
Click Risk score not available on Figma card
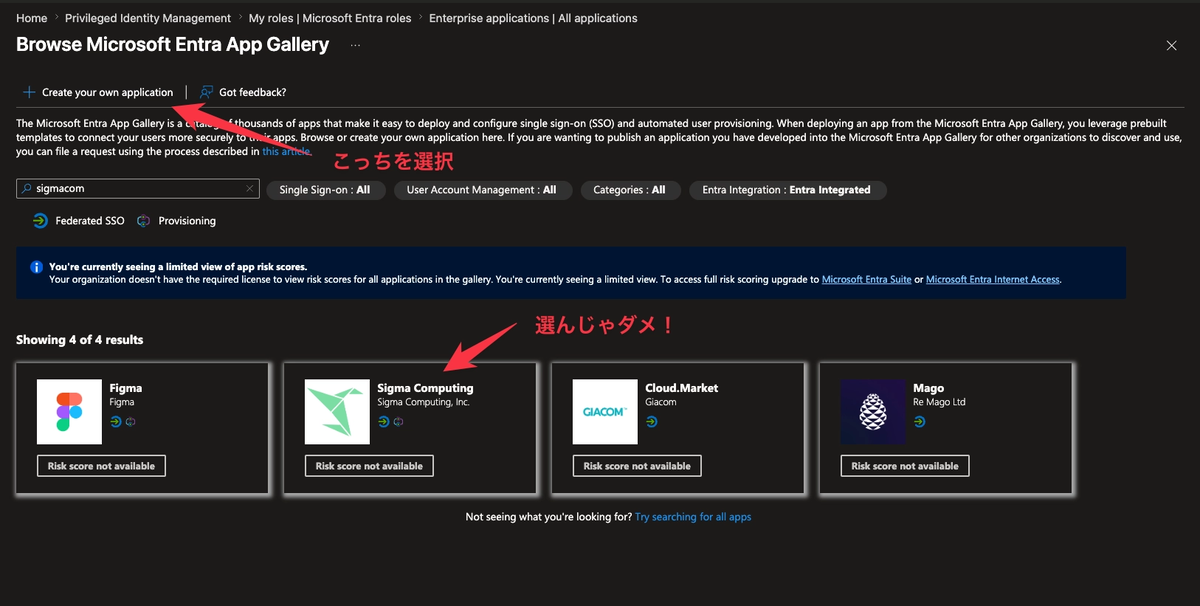tap(101, 466)
